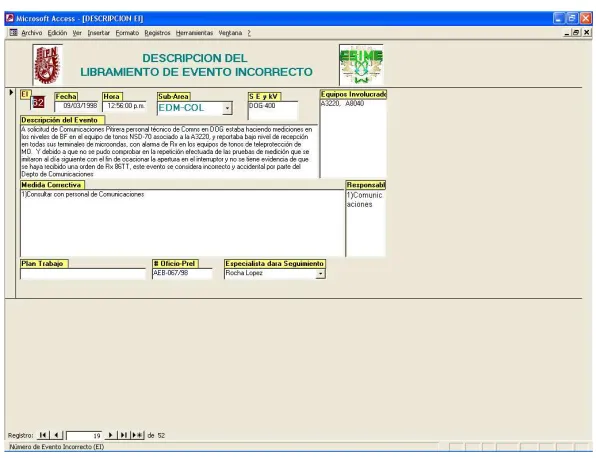The width and height of the screenshot is (596, 458).
Task: Expand the Especialista para Seguimiento dropdown
Action: tap(320, 273)
